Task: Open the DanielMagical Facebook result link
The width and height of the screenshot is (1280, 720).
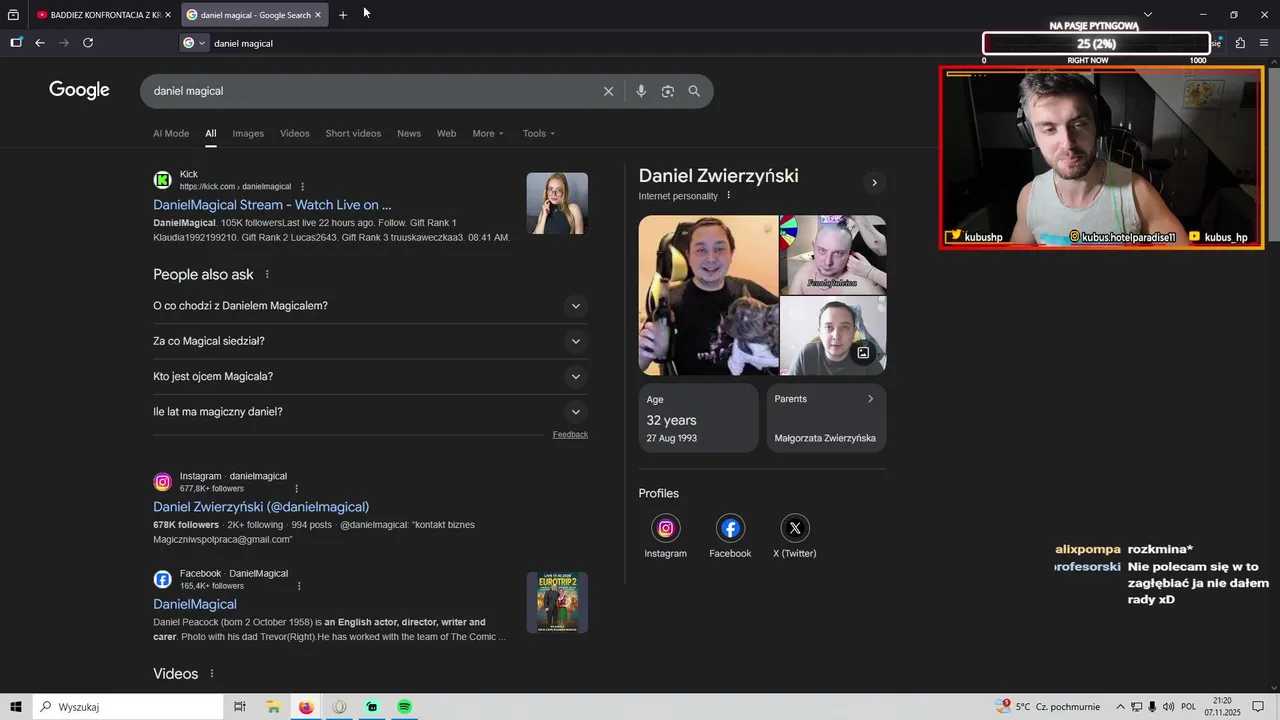Action: [195, 604]
